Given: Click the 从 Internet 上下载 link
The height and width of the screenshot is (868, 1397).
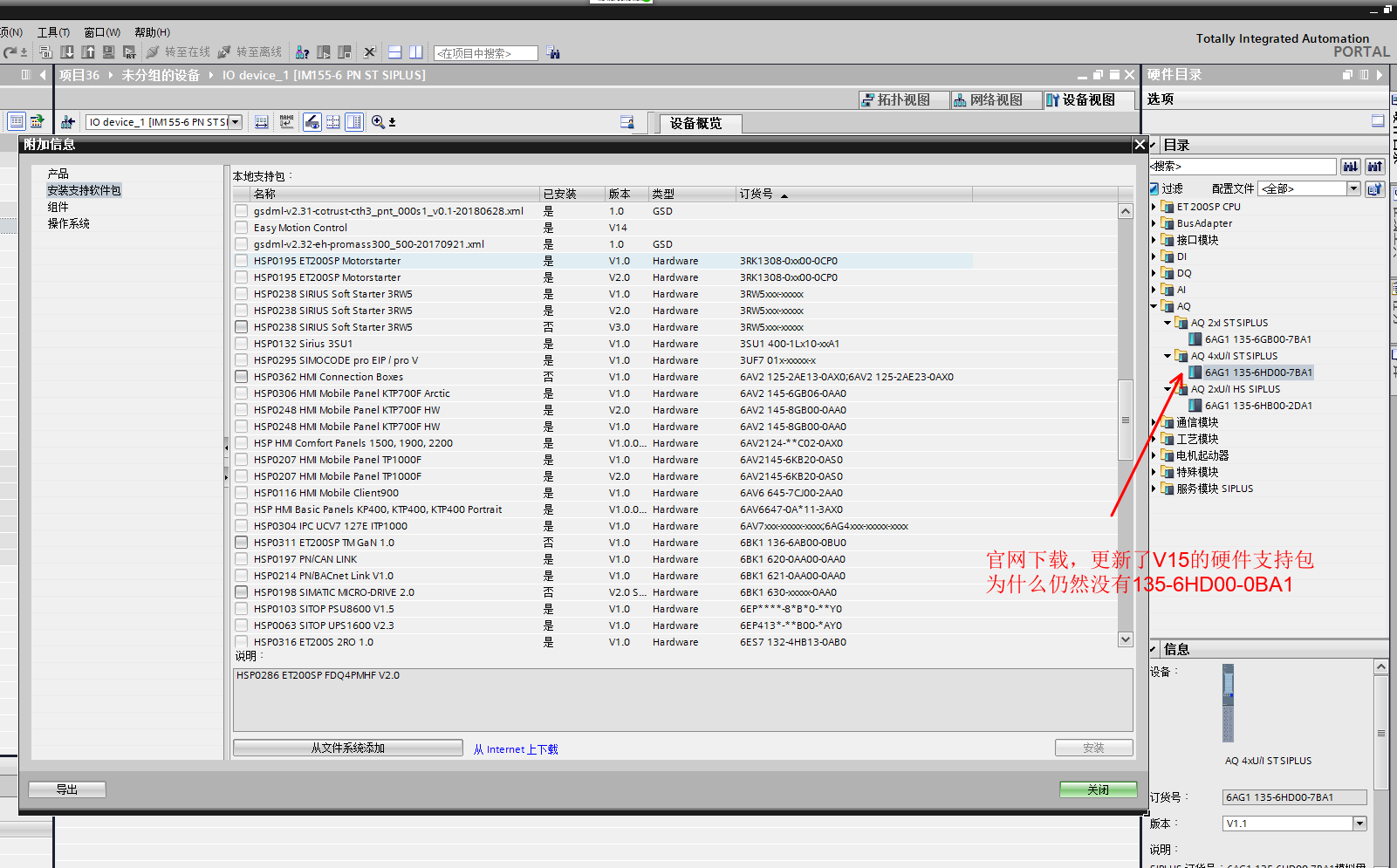Looking at the screenshot, I should [x=516, y=749].
